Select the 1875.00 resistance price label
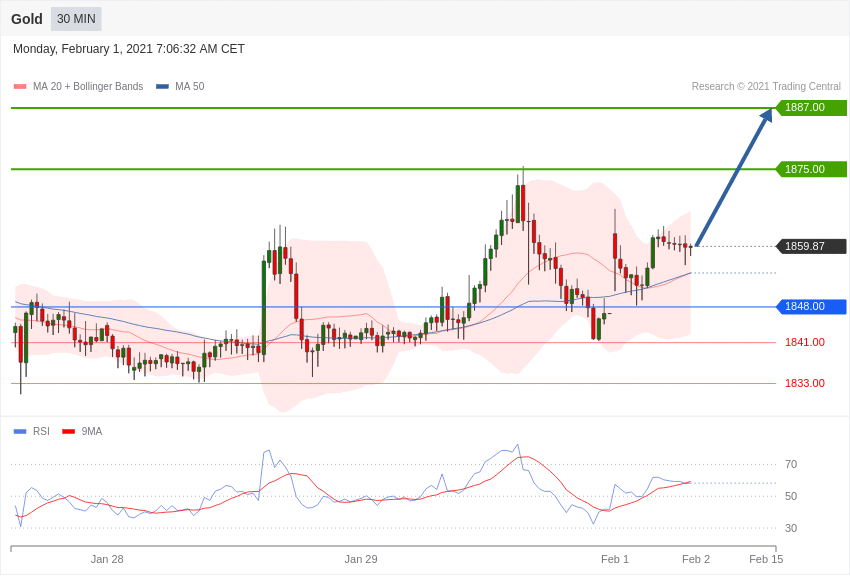The width and height of the screenshot is (850, 576). tap(811, 169)
